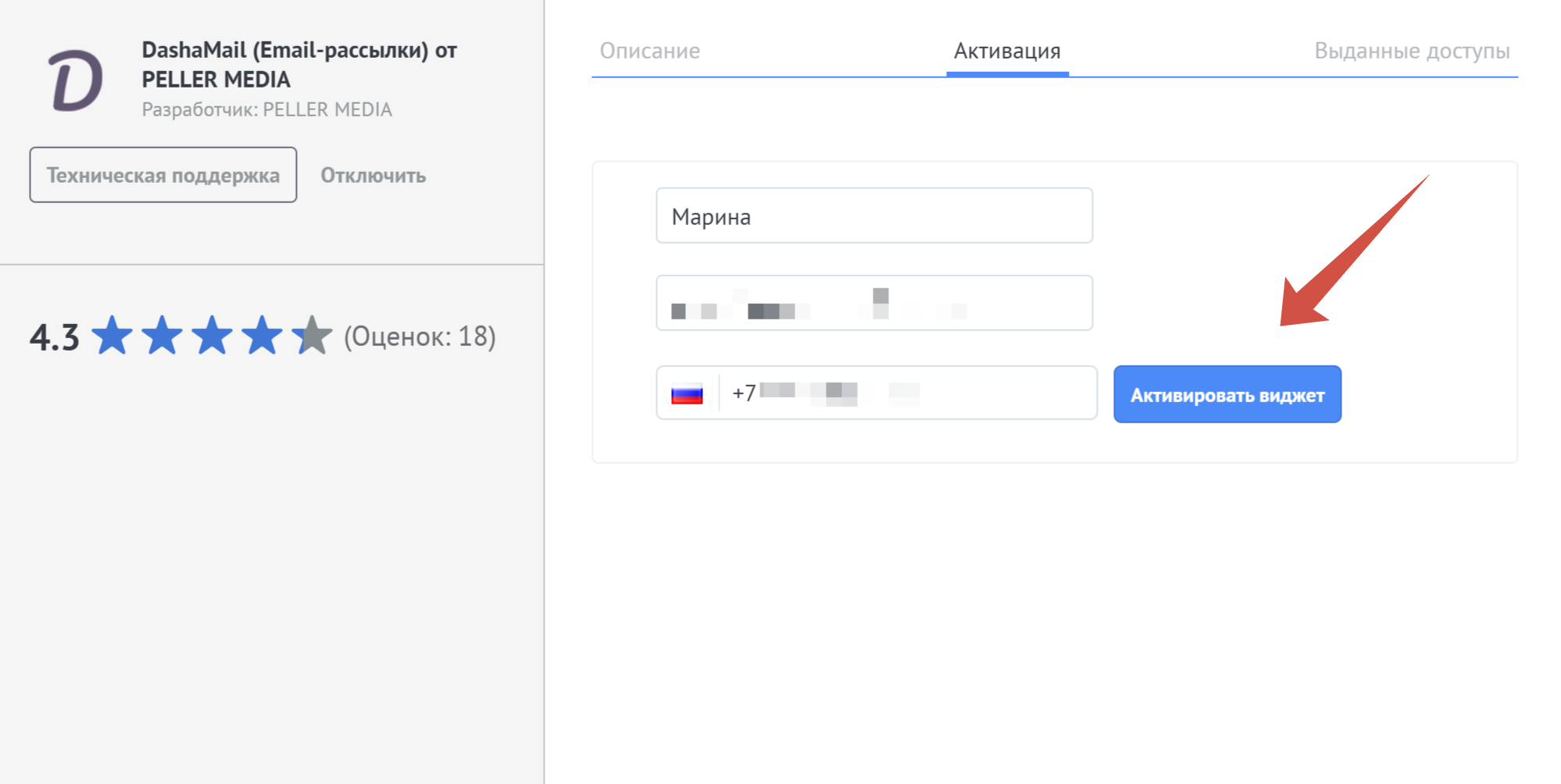Screen dimensions: 1561x784
Task: Click the blurred email input field
Action: 874,303
